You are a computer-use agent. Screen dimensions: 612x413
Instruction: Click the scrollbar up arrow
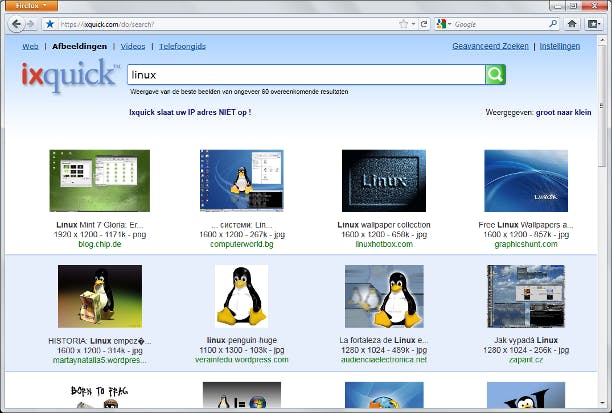click(601, 38)
